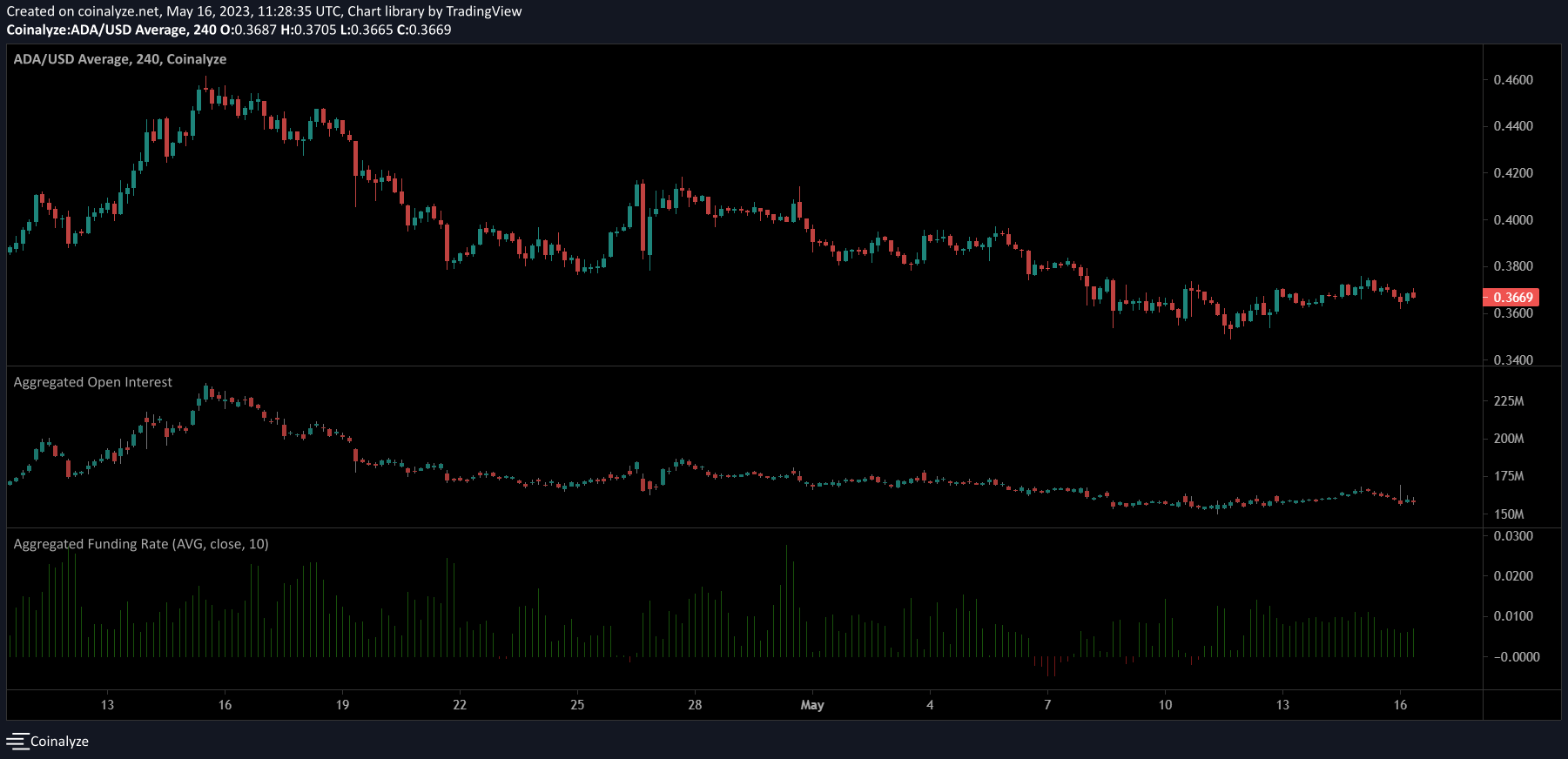Select the 22 date marker on time axis
Image resolution: width=1568 pixels, height=759 pixels.
click(x=460, y=705)
